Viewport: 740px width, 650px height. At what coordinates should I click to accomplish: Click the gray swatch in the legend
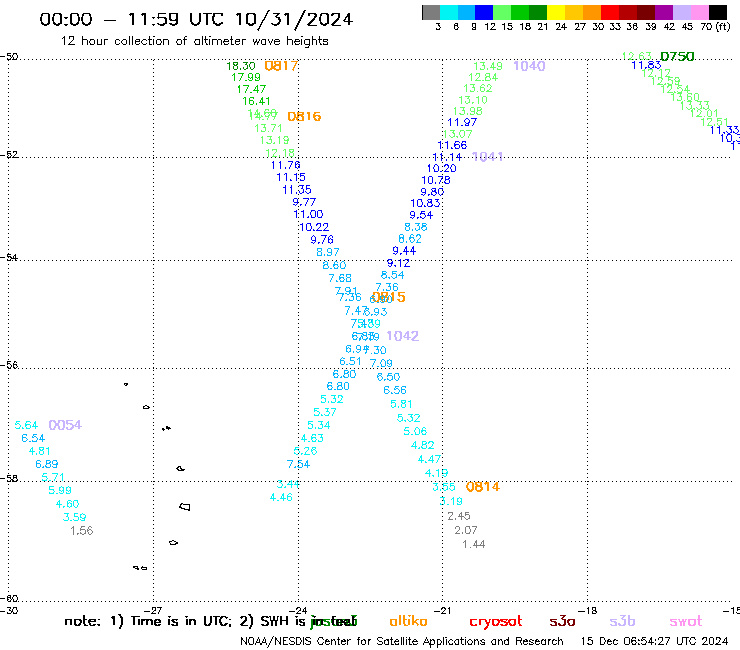431,12
